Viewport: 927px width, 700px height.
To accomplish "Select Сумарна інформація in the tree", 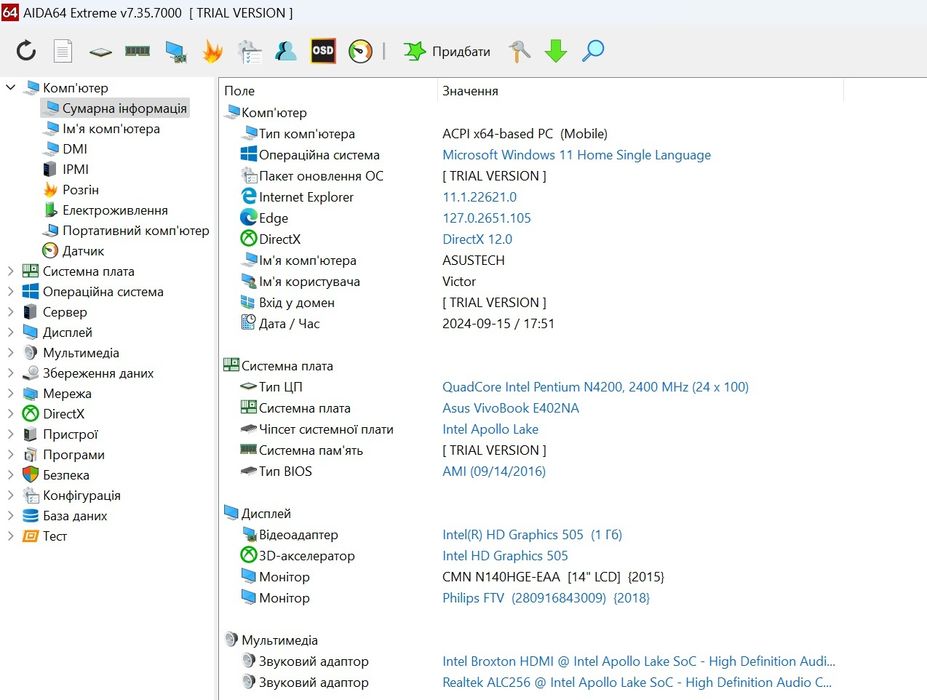I will [x=115, y=108].
